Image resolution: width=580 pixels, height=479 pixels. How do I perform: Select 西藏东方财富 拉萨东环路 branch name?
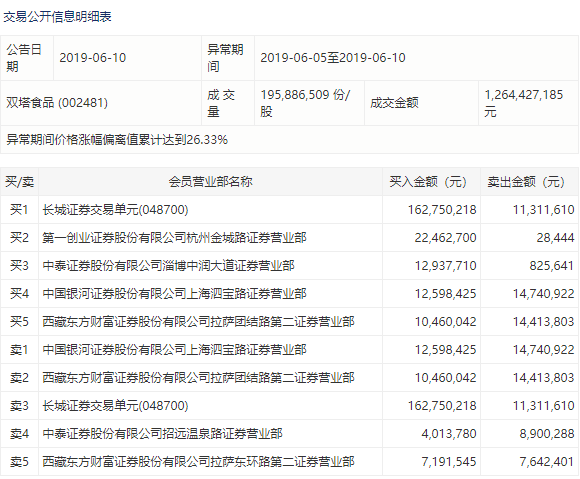point(198,462)
